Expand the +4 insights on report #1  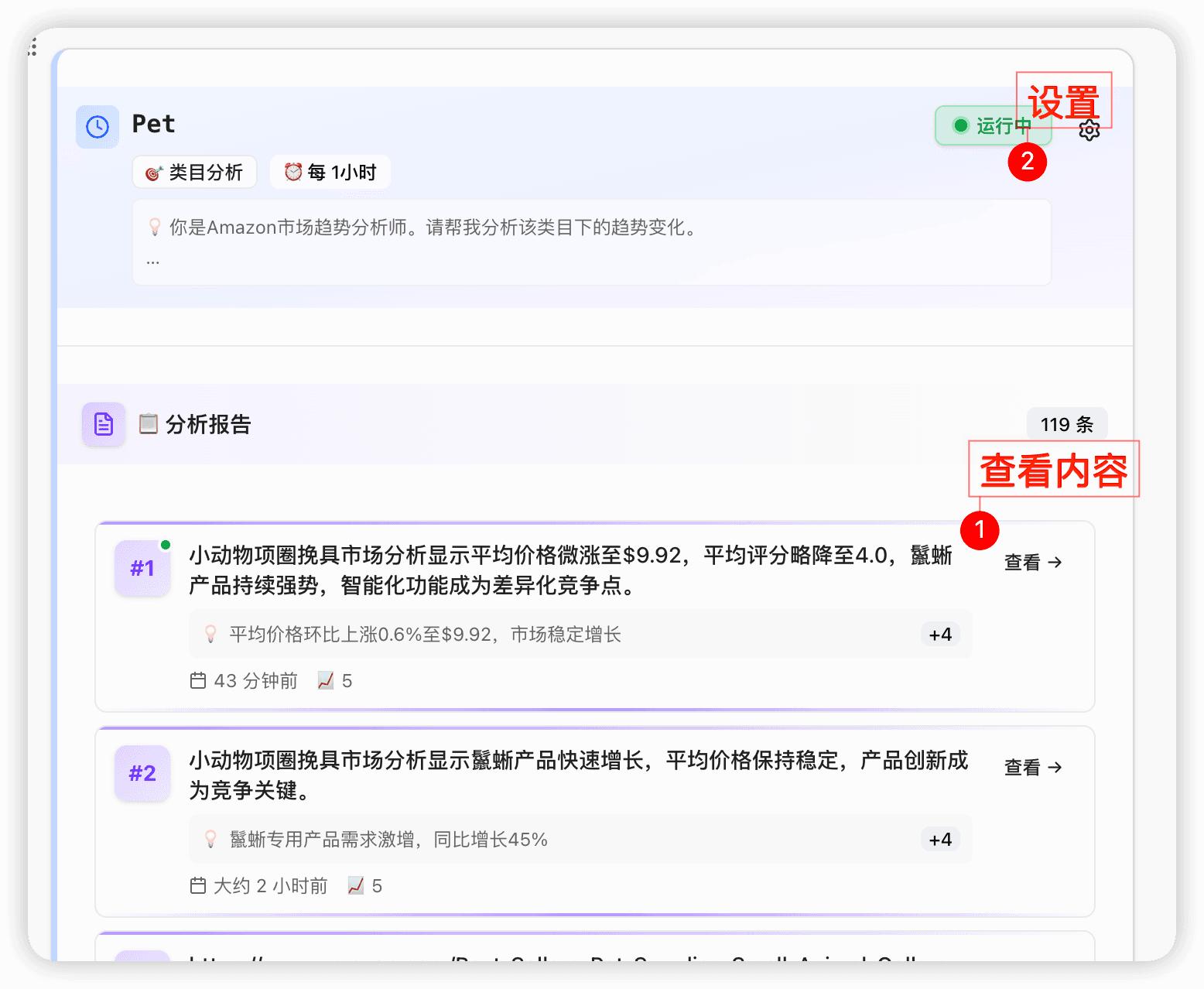(x=939, y=634)
